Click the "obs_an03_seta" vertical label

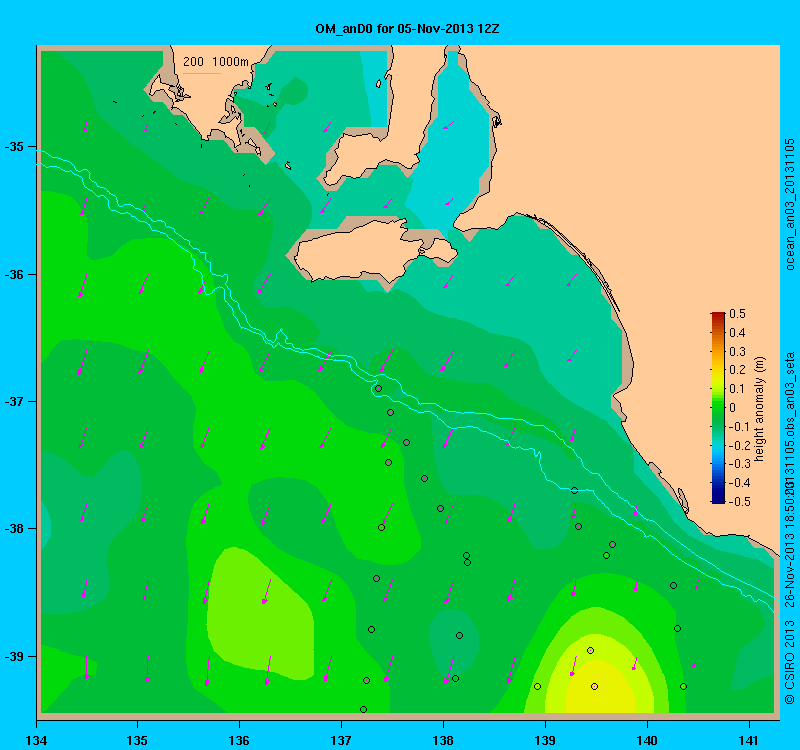click(789, 395)
